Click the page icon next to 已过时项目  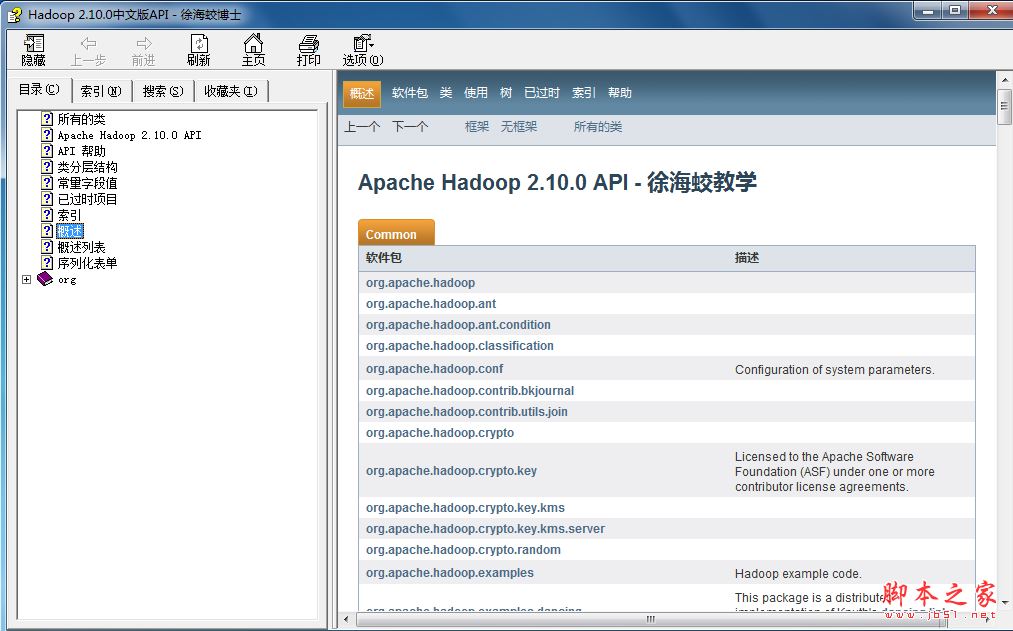(47, 199)
